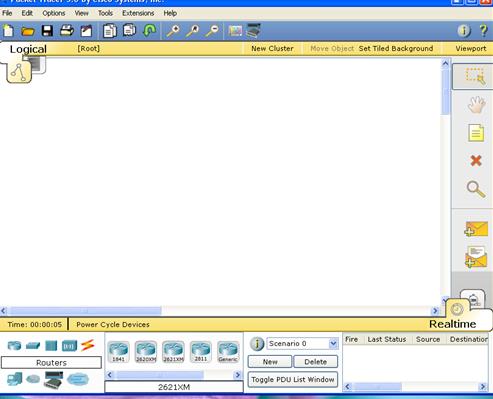Click Toggle PDU List Window button

point(293,380)
